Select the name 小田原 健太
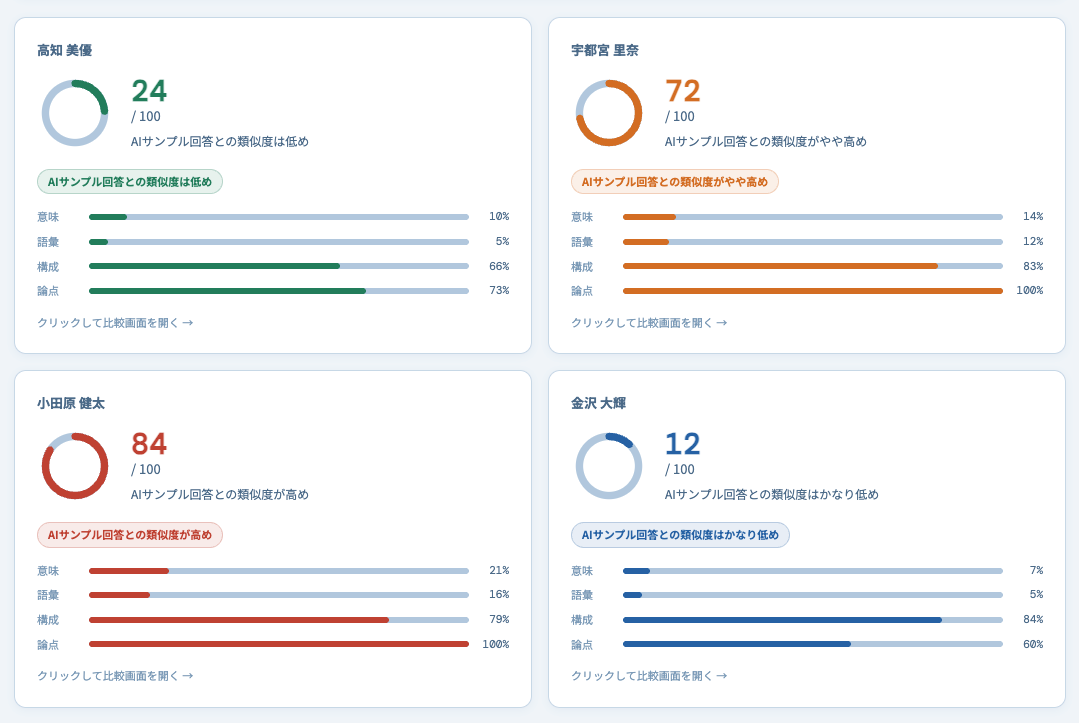Image resolution: width=1079 pixels, height=723 pixels. (71, 404)
